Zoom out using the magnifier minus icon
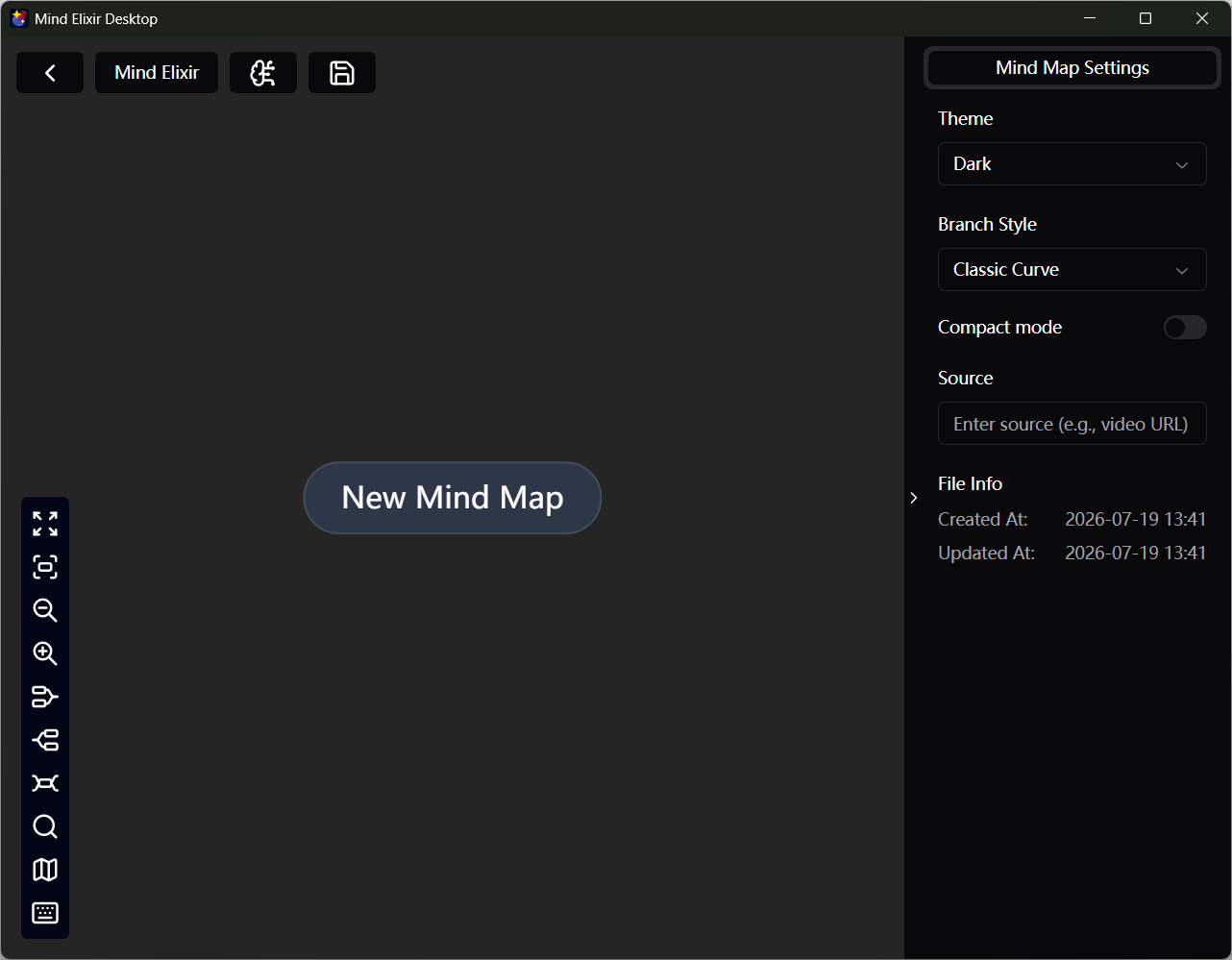The image size is (1232, 960). 45,610
